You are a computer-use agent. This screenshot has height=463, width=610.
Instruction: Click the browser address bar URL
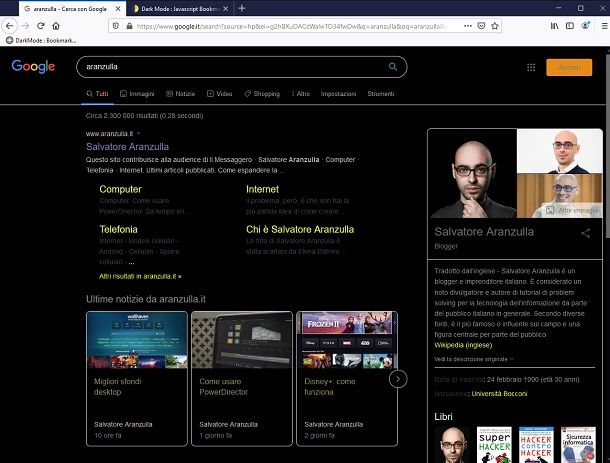(x=292, y=26)
